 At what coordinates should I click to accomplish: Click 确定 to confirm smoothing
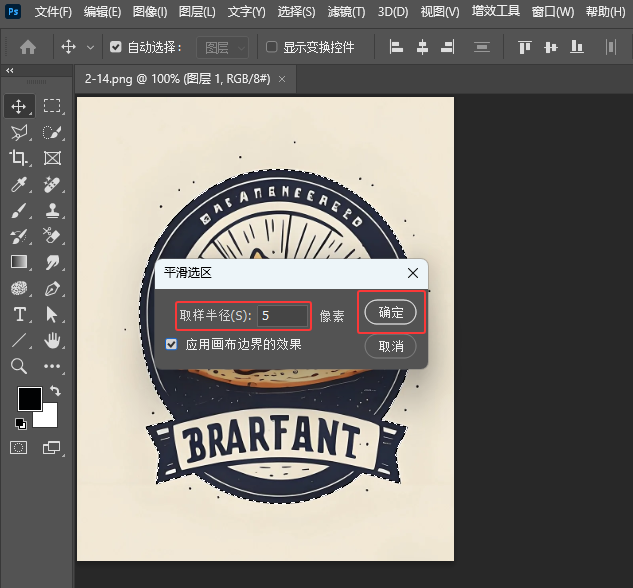pos(391,312)
